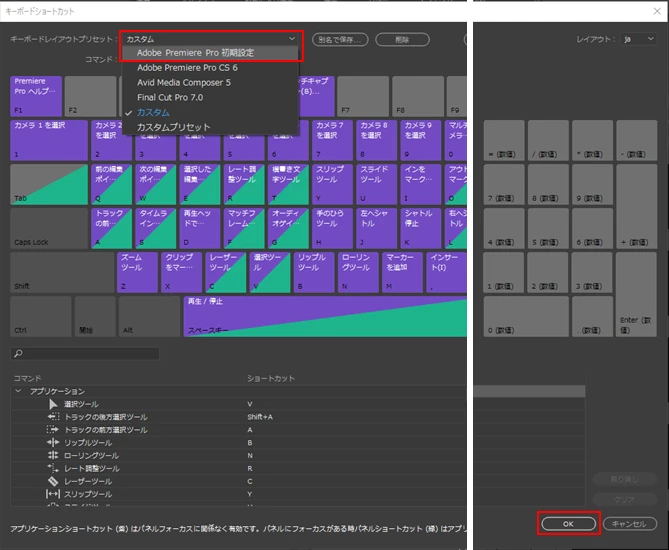Select the カメラ 8 を選択 key

(377, 140)
